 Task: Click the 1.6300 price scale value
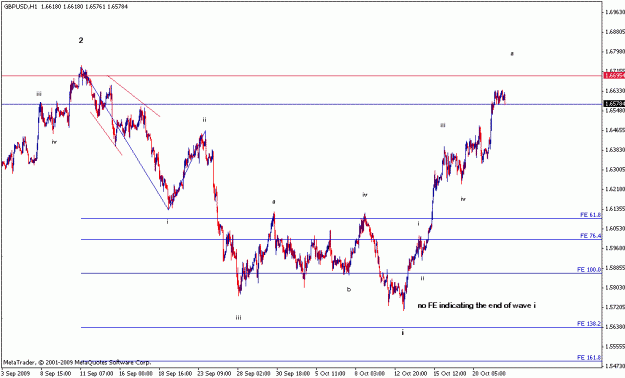615,169
